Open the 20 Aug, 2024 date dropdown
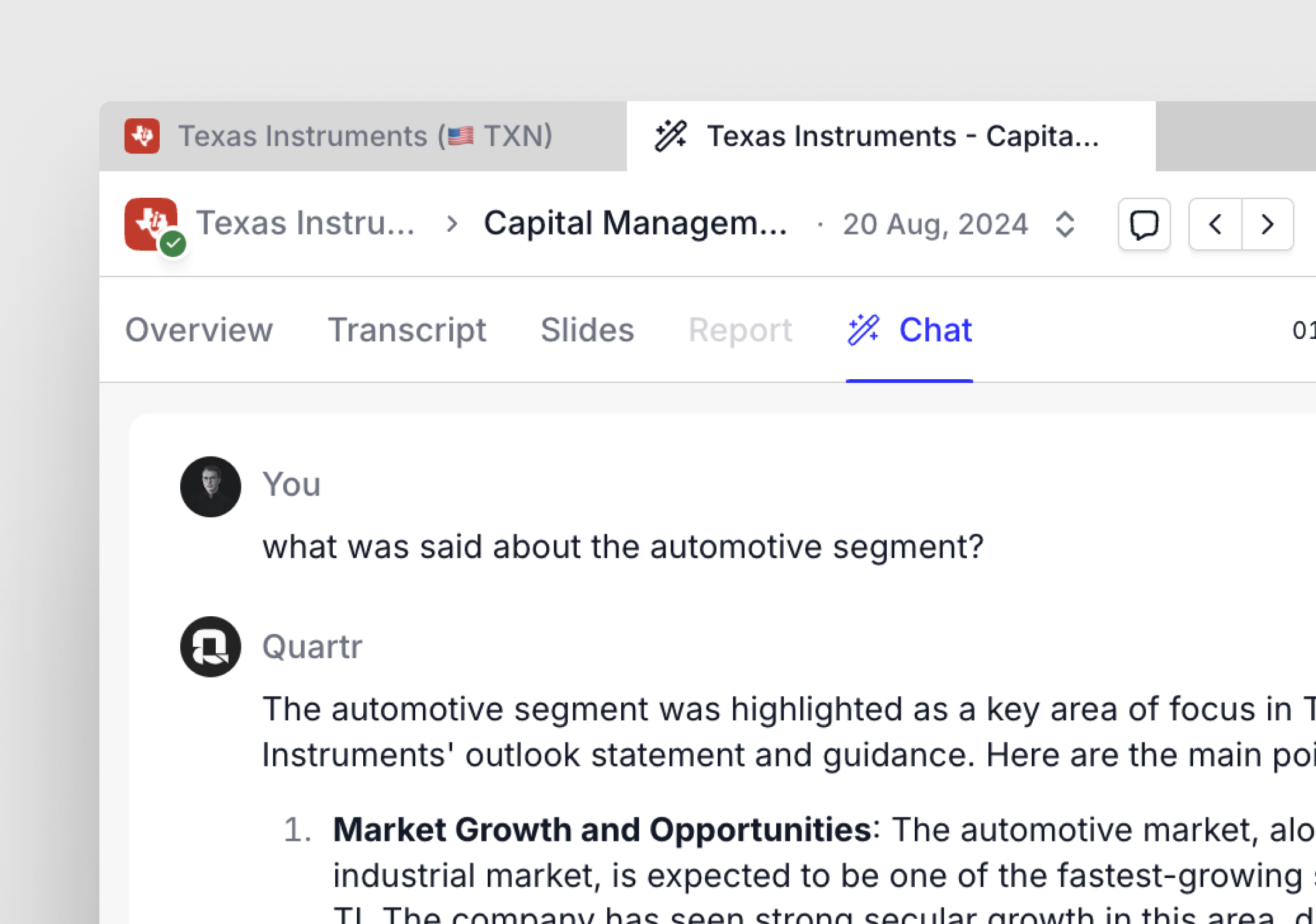This screenshot has width=1316, height=924. [935, 224]
